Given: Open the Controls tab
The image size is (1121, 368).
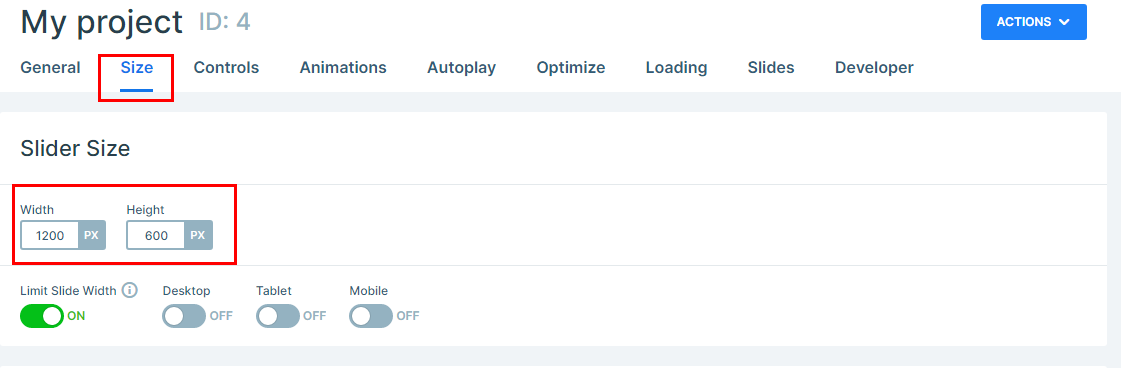Looking at the screenshot, I should 226,68.
